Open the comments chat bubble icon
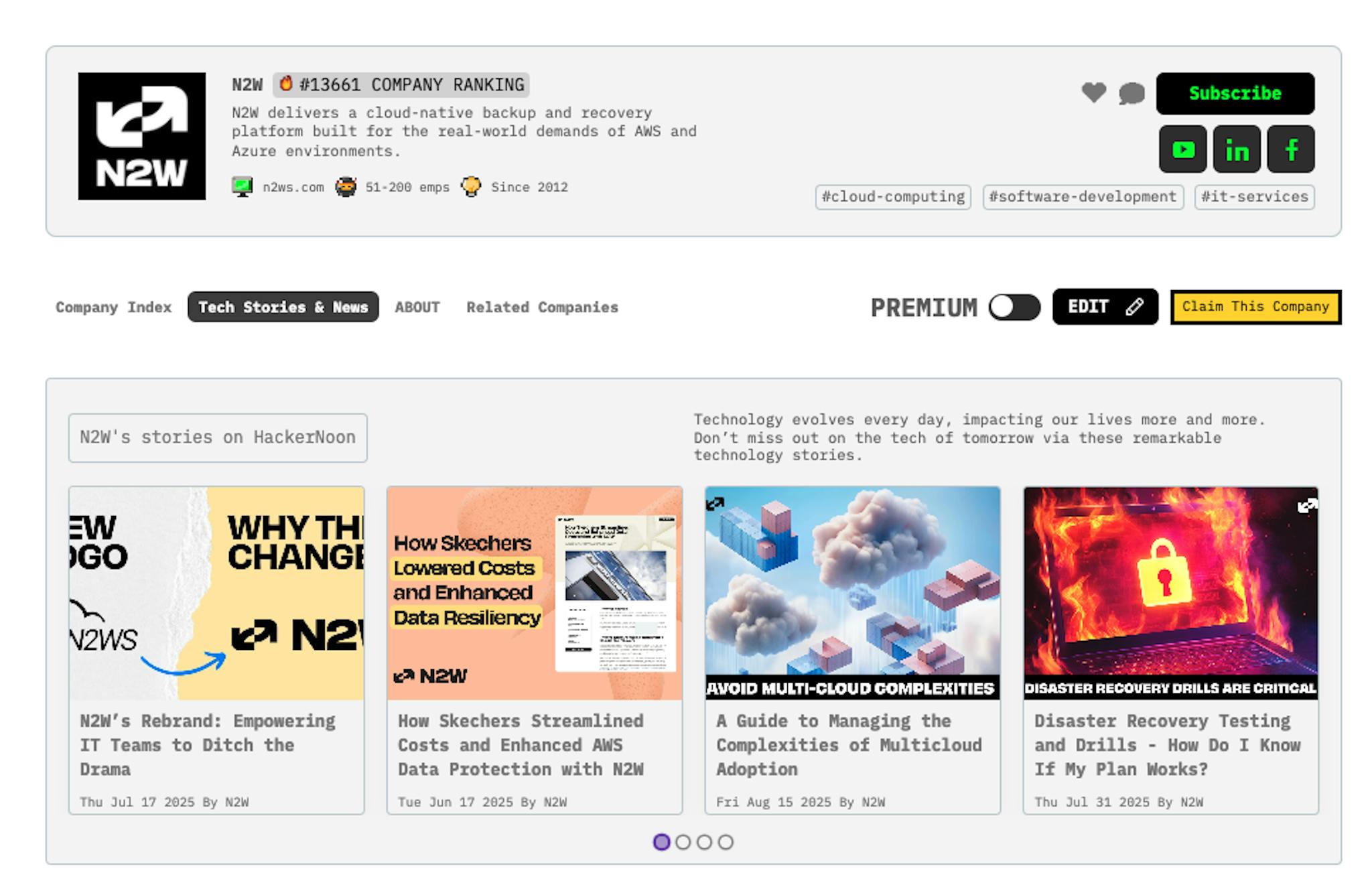The image size is (1372, 889). (x=1132, y=93)
